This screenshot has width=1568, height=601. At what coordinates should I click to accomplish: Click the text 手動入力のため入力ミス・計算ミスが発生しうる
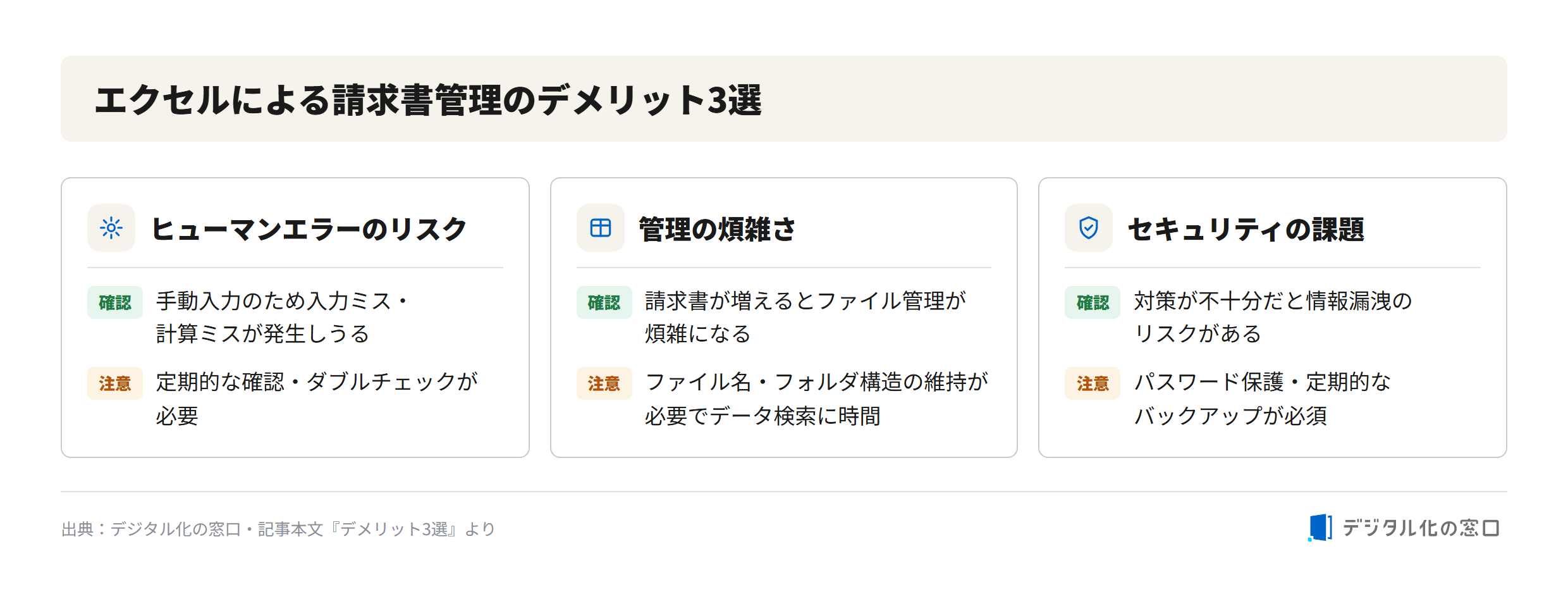(x=282, y=317)
